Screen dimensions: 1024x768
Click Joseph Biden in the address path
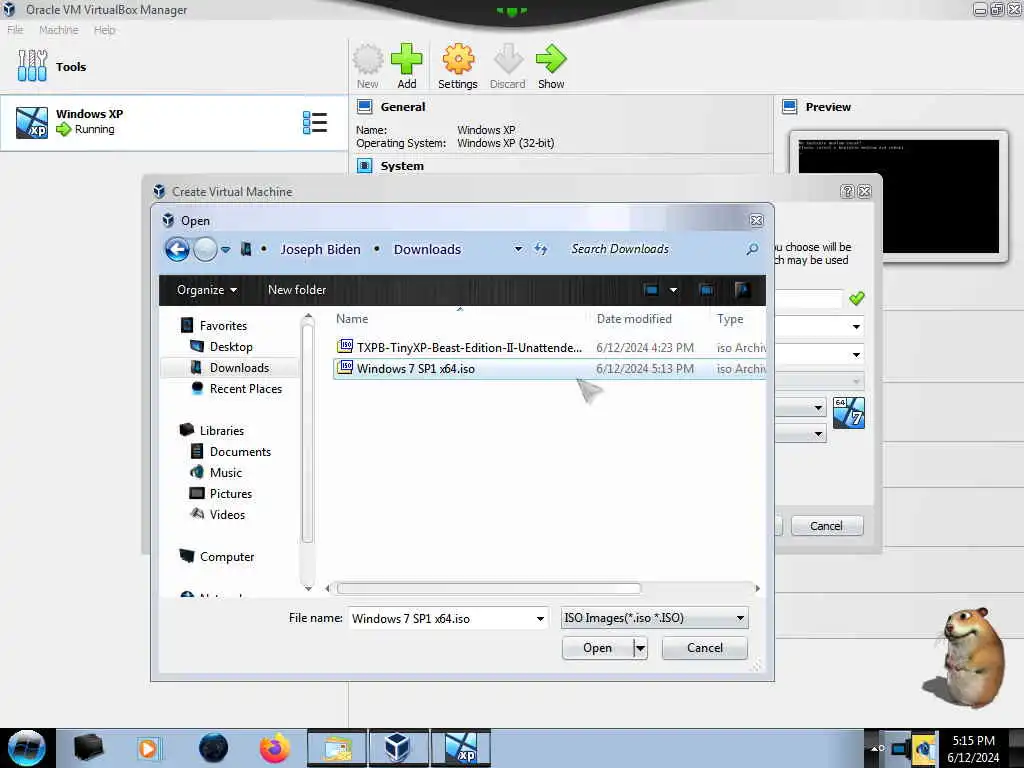click(320, 249)
